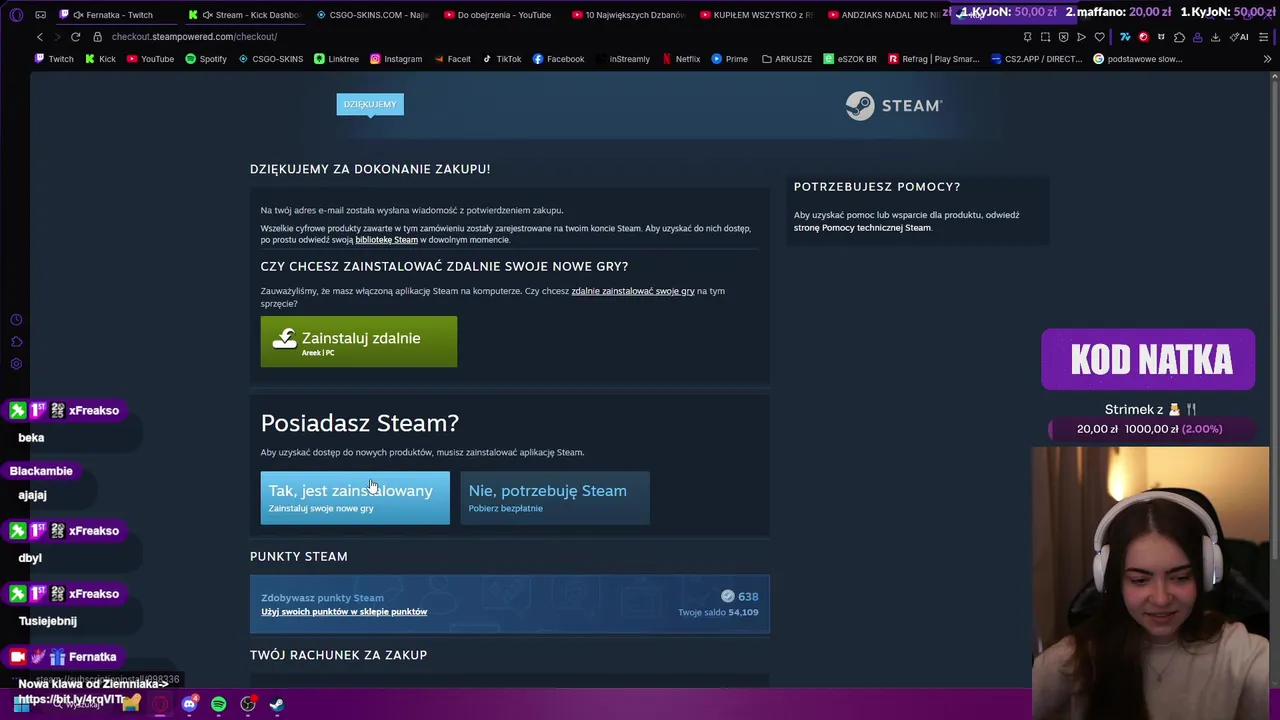
Task: Open Netflix bookmark
Action: point(681,59)
